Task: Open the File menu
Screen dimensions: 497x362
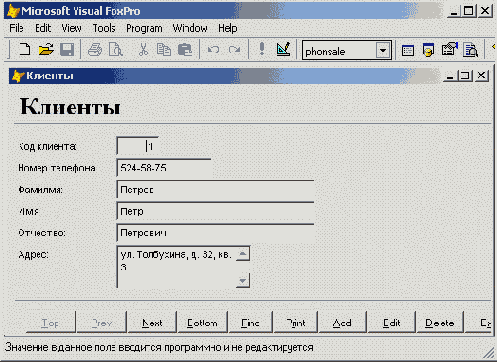Action: 16,28
